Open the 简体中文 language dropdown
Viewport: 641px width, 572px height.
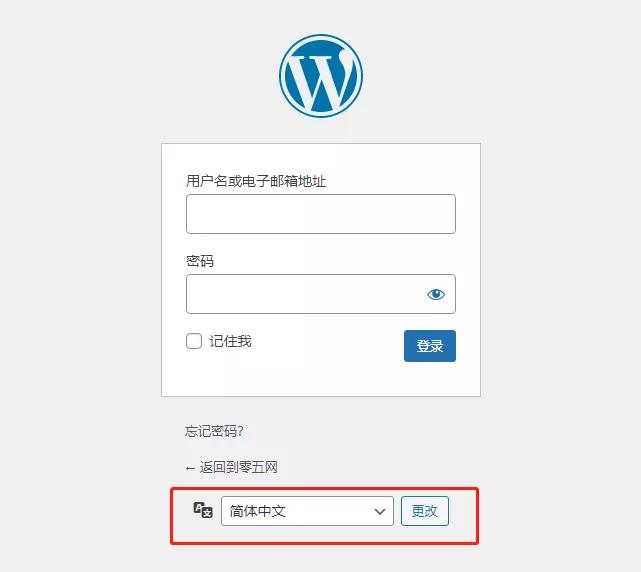tap(307, 511)
